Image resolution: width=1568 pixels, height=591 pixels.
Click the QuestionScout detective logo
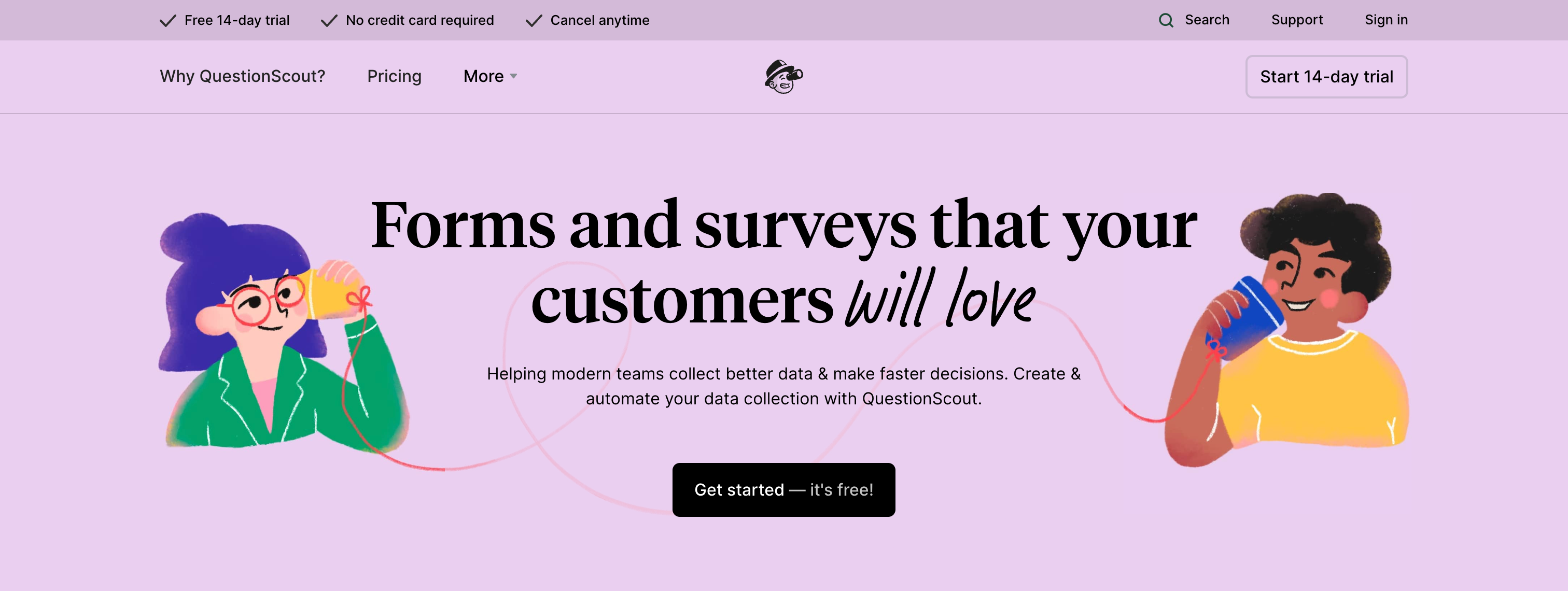(x=784, y=76)
